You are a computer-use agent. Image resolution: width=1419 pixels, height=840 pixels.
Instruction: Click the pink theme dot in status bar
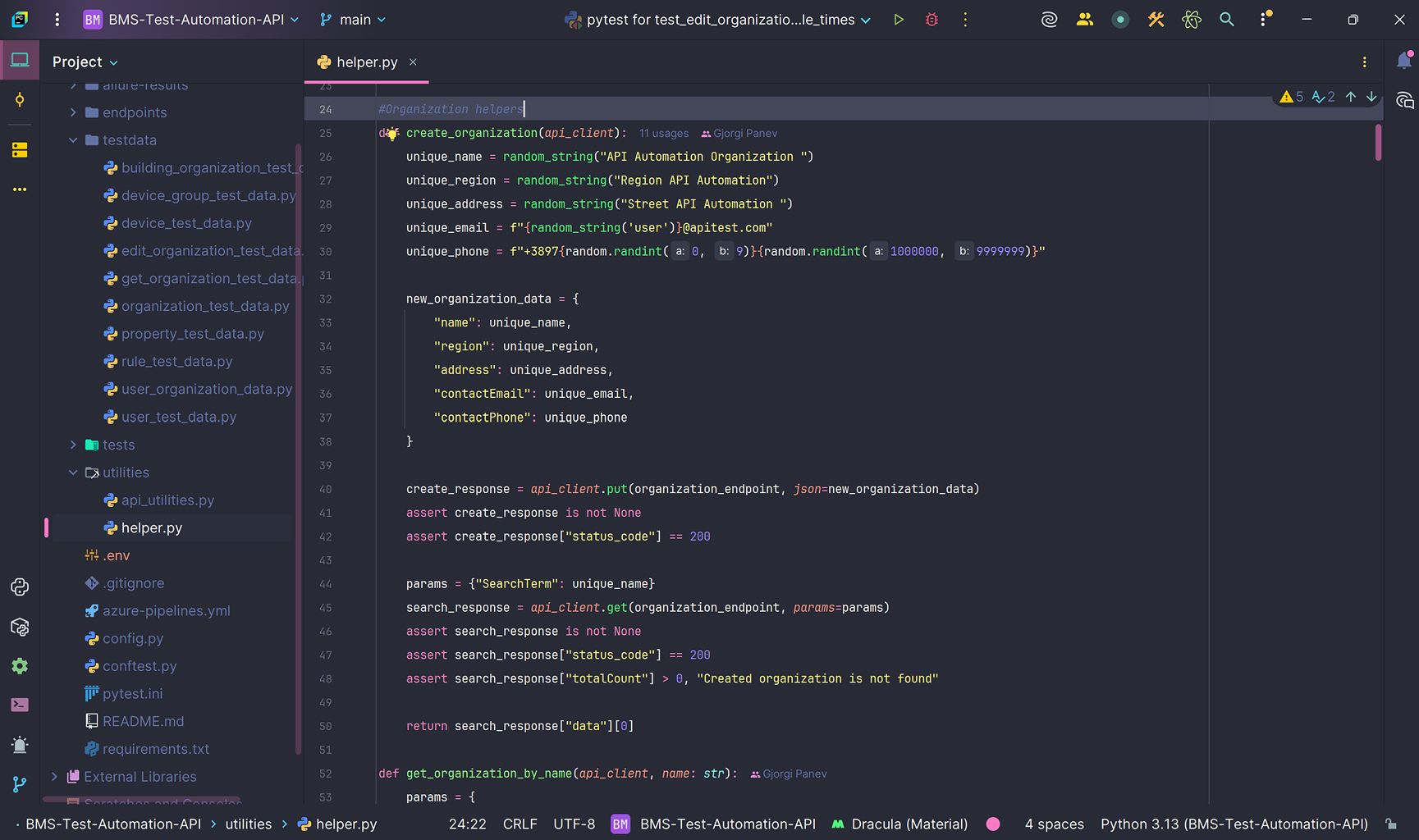[x=993, y=824]
